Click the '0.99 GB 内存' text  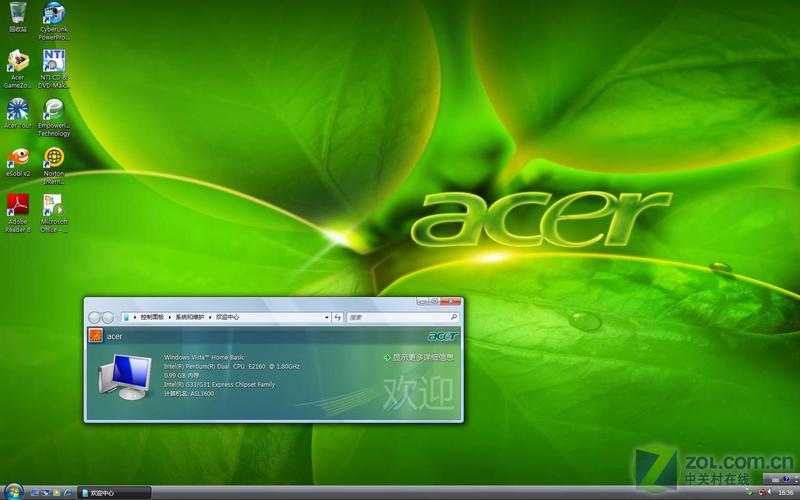pyautogui.click(x=182, y=375)
